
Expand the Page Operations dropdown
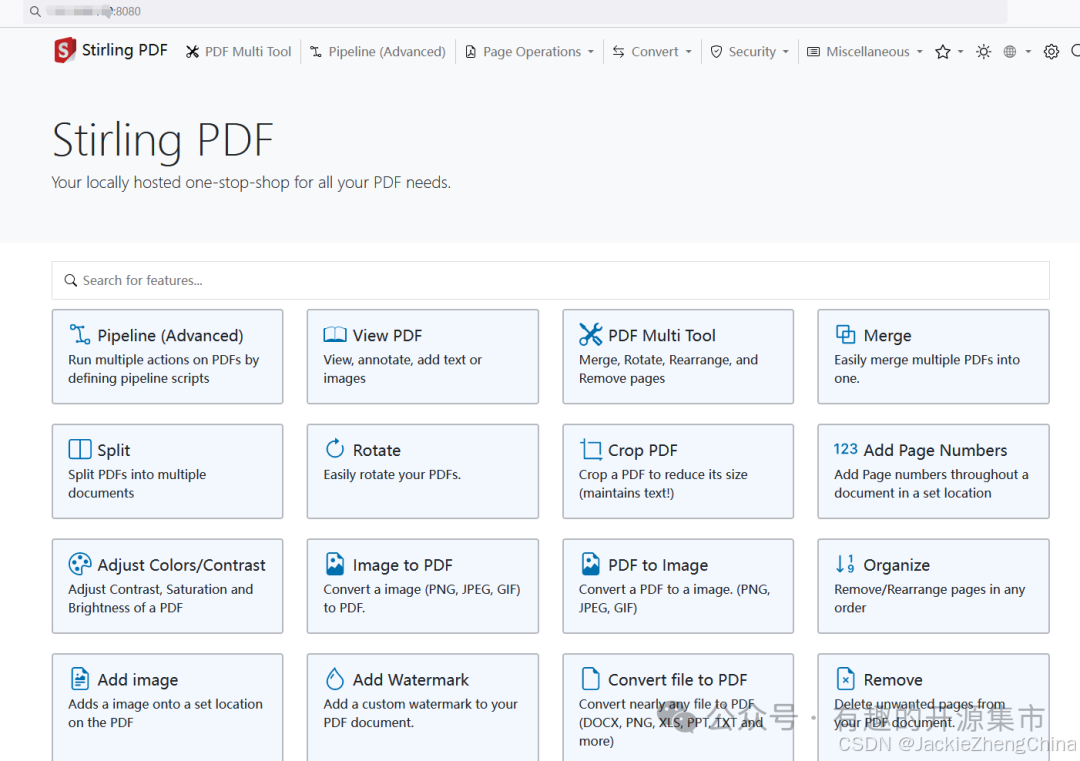pos(530,52)
